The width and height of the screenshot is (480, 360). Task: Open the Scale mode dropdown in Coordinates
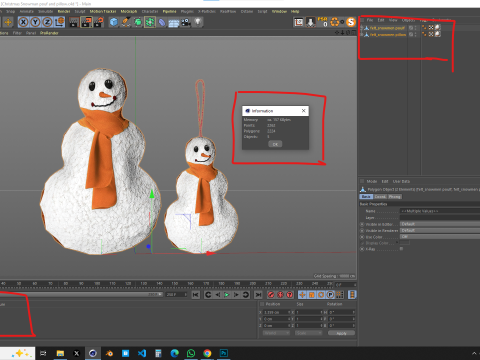click(x=309, y=333)
